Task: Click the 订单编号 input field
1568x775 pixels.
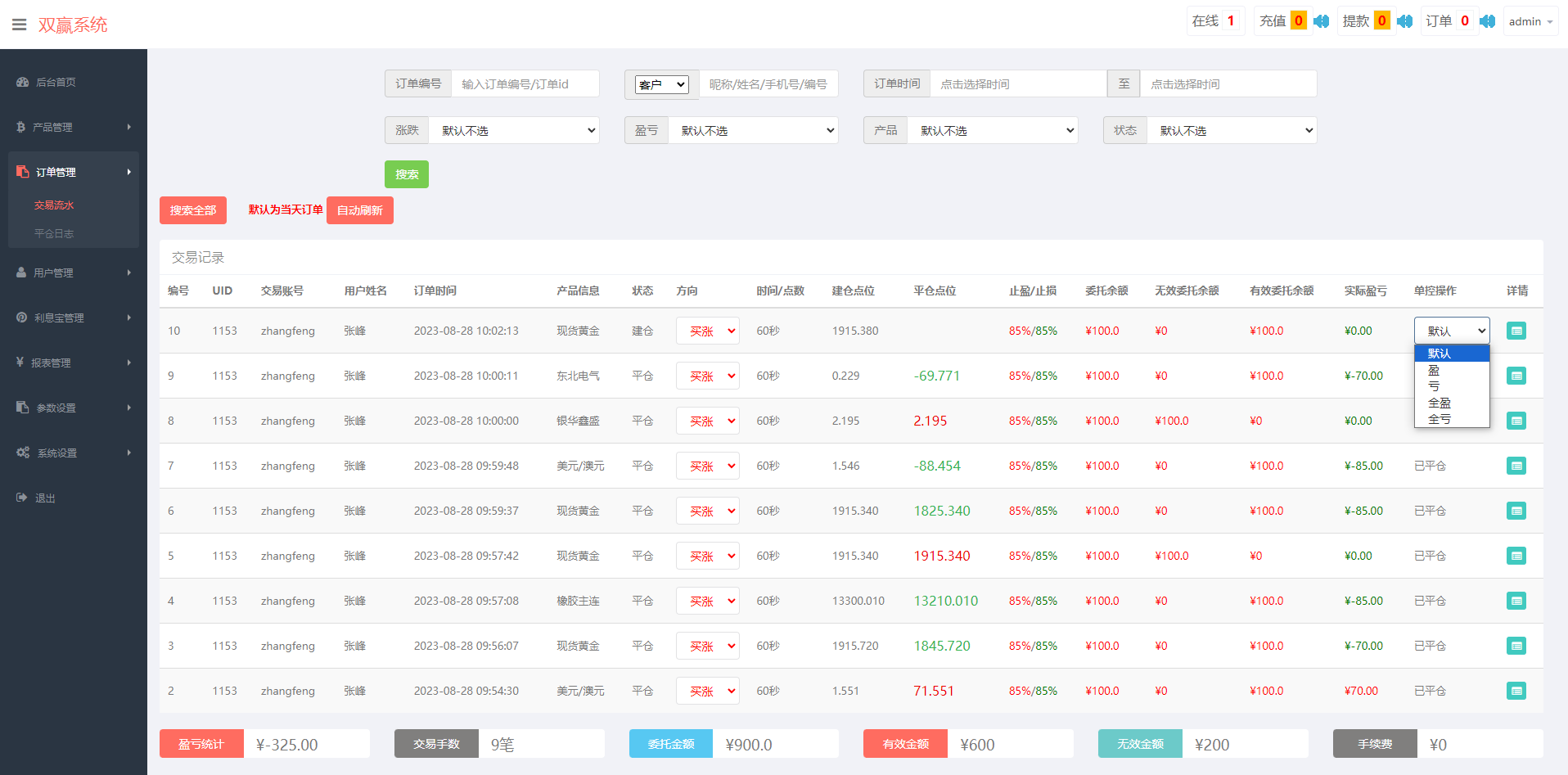Action: pyautogui.click(x=525, y=83)
